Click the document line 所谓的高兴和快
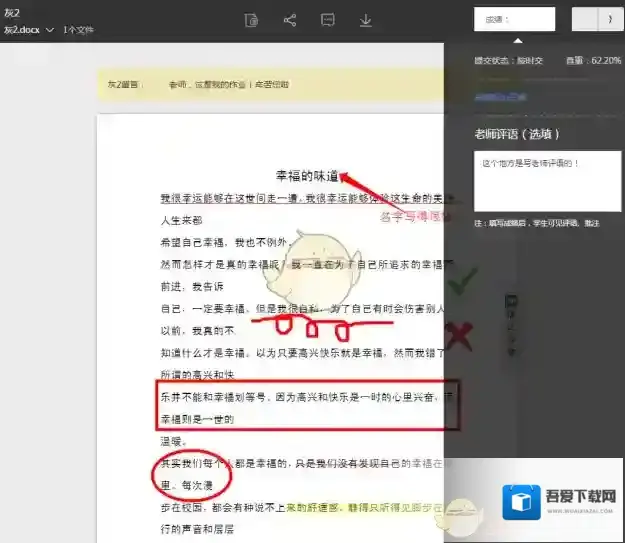 tap(197, 375)
